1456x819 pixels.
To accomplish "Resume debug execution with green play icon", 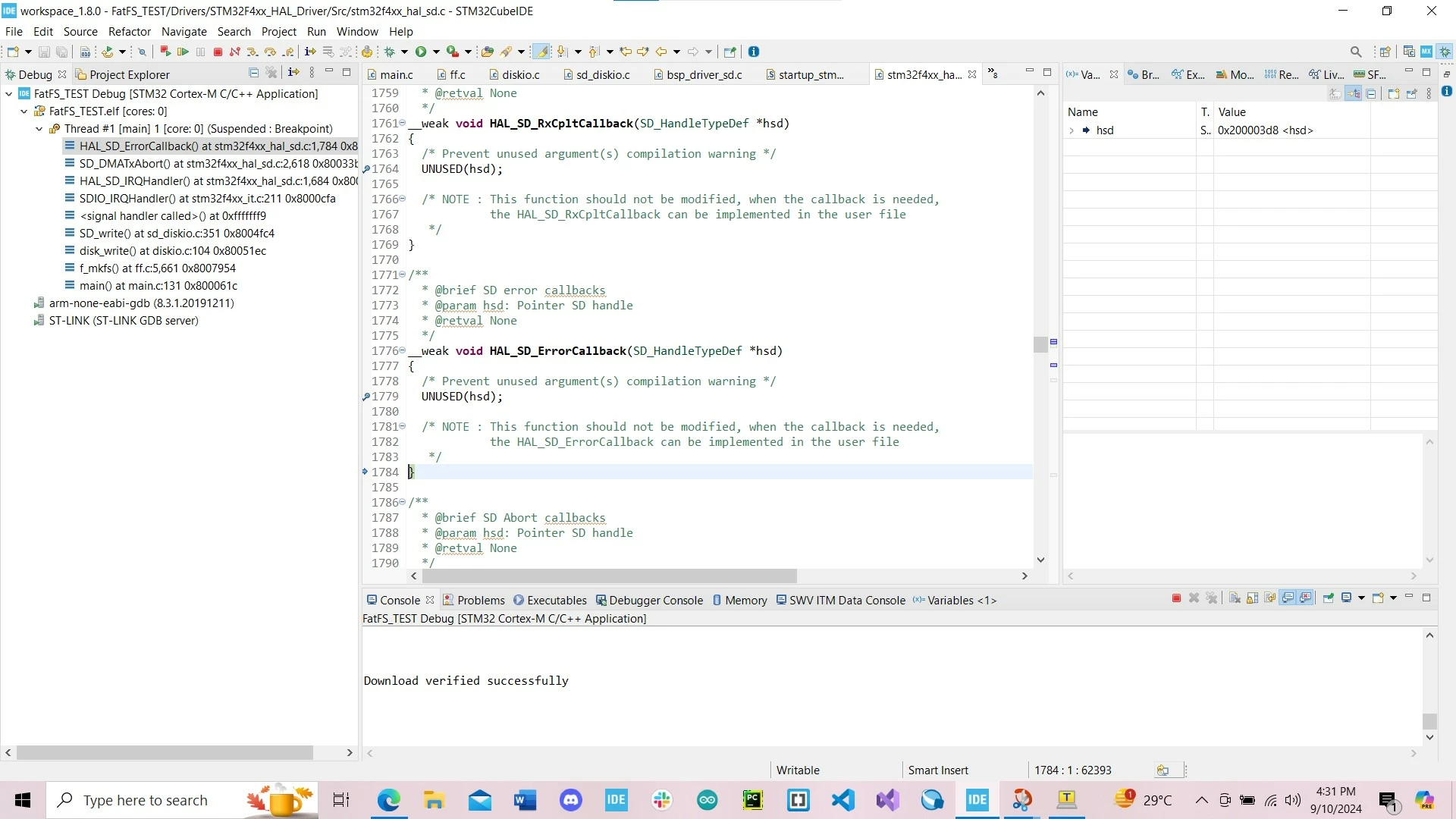I will click(183, 52).
